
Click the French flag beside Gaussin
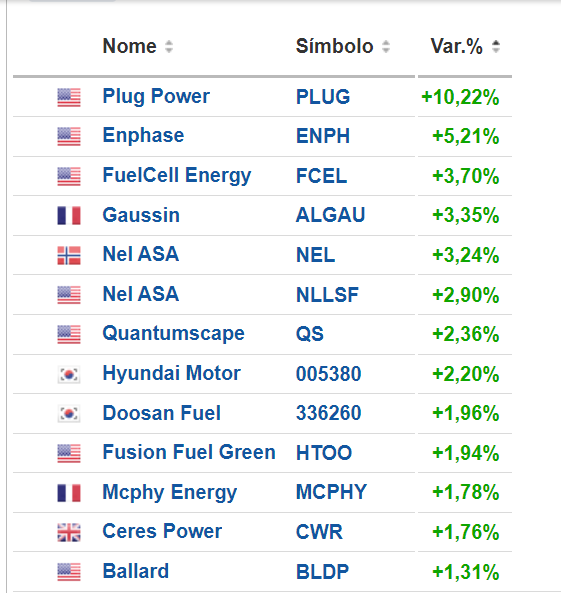pos(69,216)
